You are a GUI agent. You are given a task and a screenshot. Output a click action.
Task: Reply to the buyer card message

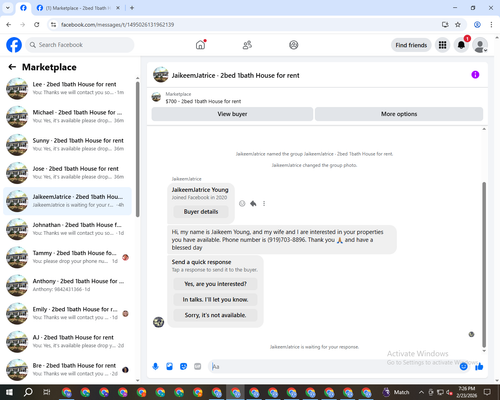coord(253,203)
